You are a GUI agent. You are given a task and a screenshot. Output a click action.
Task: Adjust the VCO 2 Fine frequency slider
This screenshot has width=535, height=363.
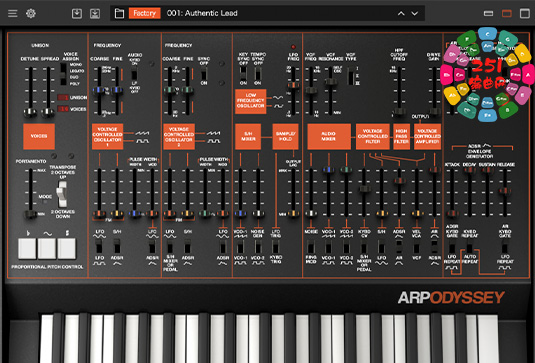(187, 90)
